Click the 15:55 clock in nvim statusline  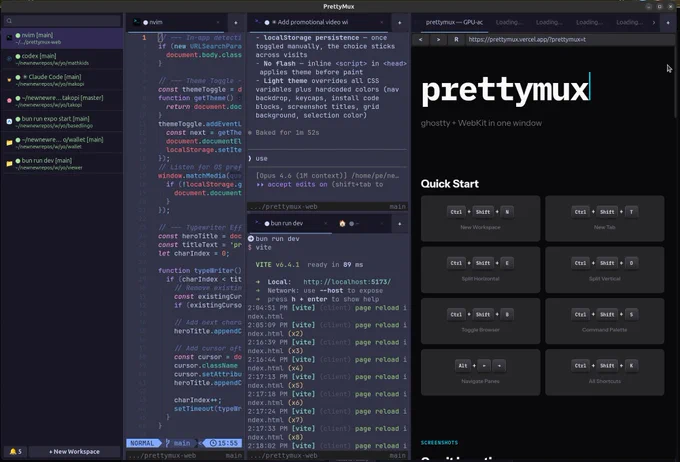222,443
